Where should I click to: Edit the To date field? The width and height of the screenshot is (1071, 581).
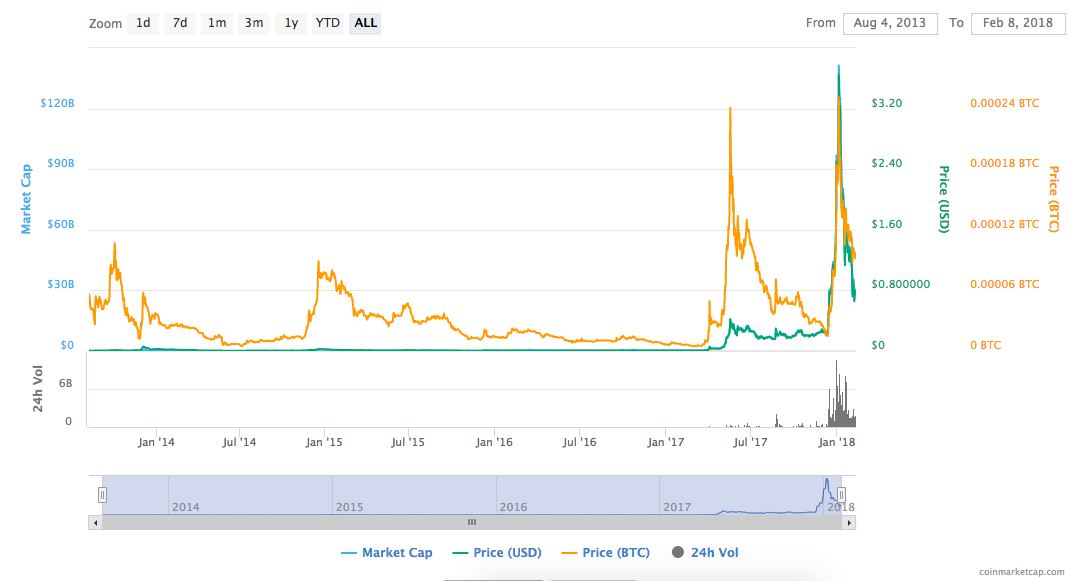point(1018,23)
